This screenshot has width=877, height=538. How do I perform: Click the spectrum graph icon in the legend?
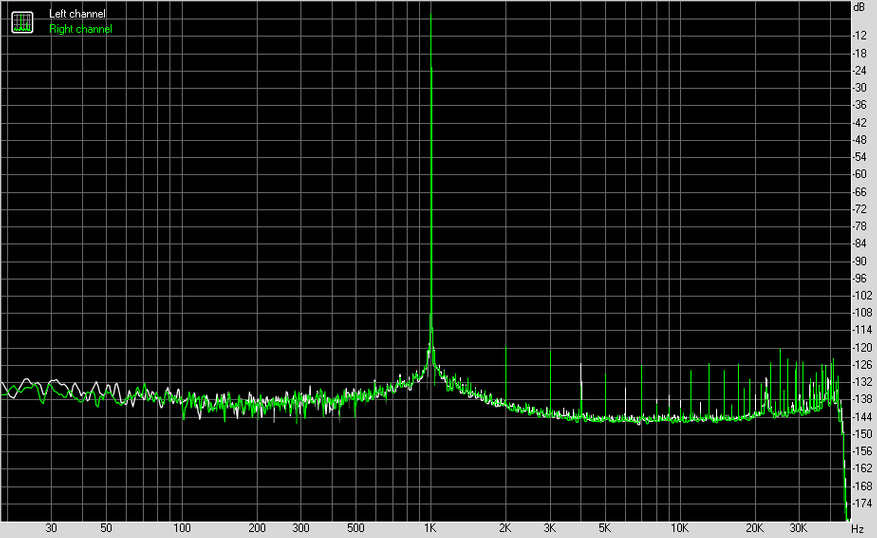tap(22, 22)
